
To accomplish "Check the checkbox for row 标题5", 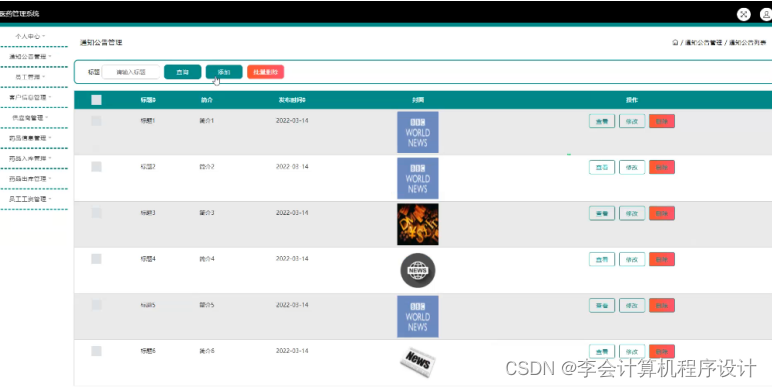I will [96, 305].
